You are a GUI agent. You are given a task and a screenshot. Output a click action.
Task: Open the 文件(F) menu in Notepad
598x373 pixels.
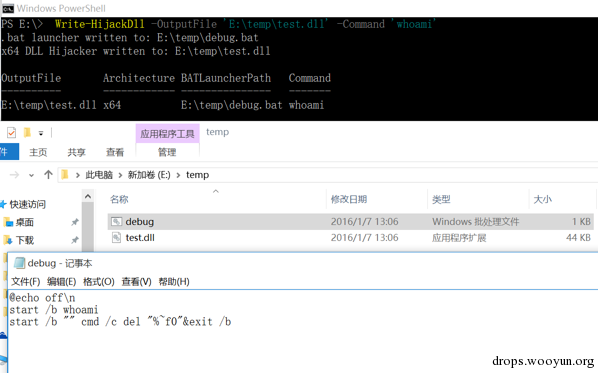coord(26,281)
